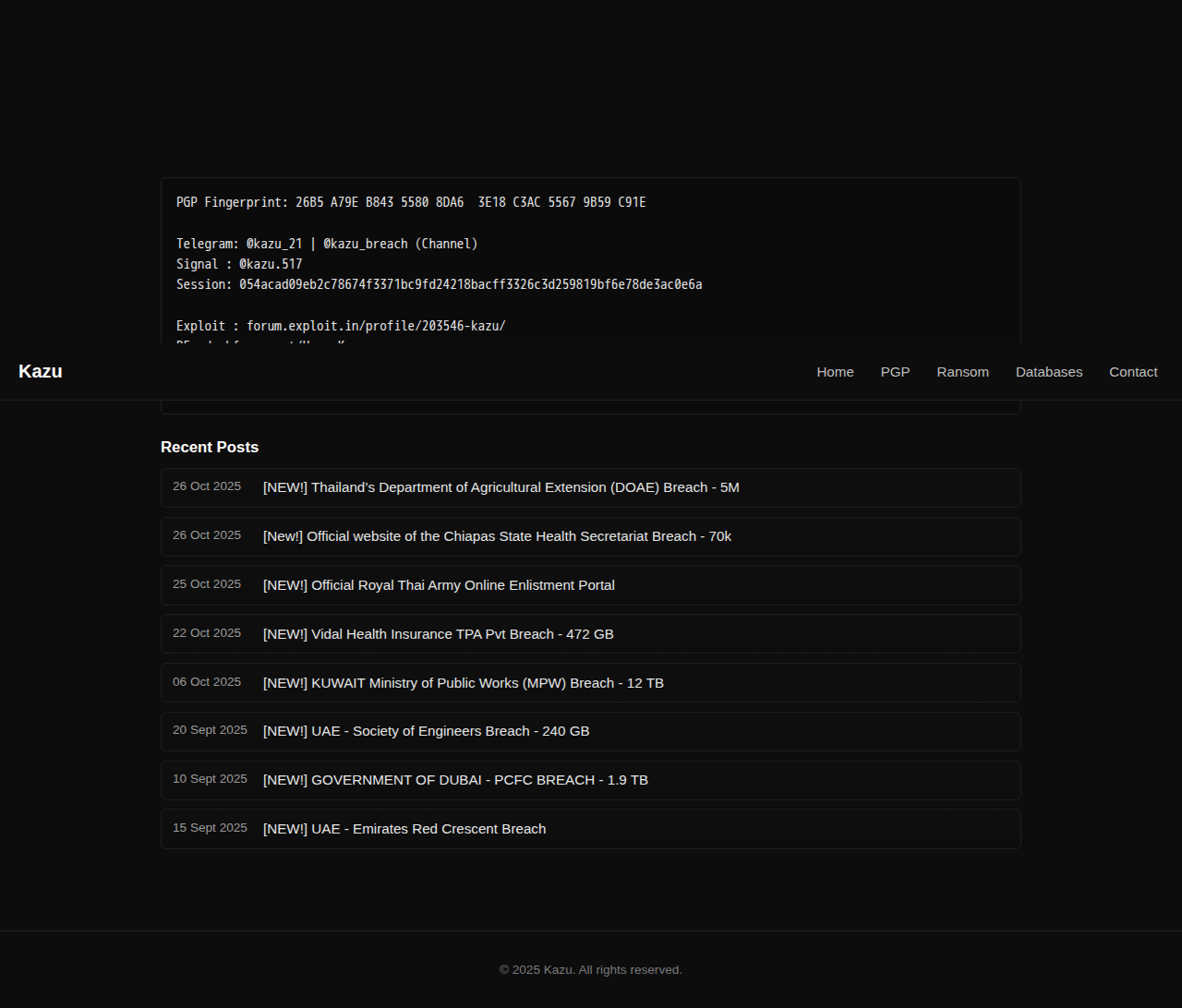Open the PGP page from navigation
Viewport: 1182px width, 1008px height.
[895, 372]
